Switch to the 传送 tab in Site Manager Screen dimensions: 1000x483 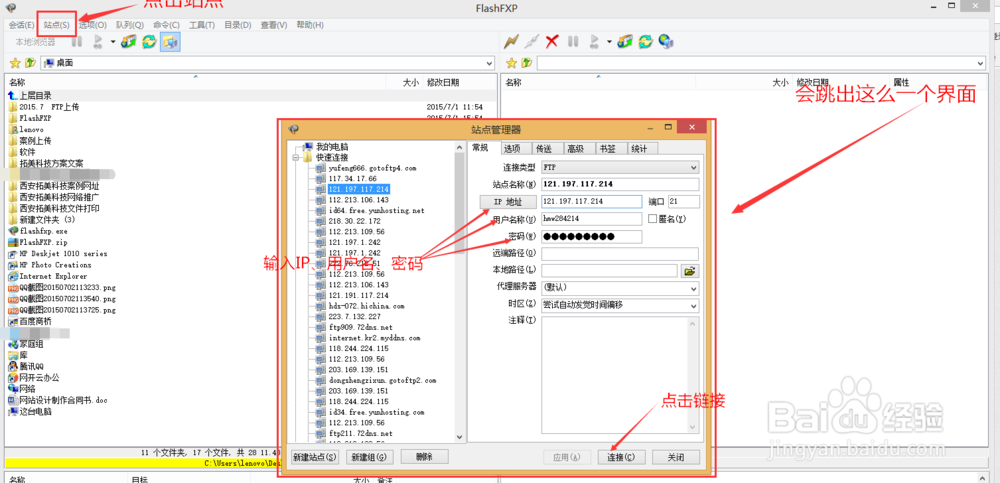547,148
